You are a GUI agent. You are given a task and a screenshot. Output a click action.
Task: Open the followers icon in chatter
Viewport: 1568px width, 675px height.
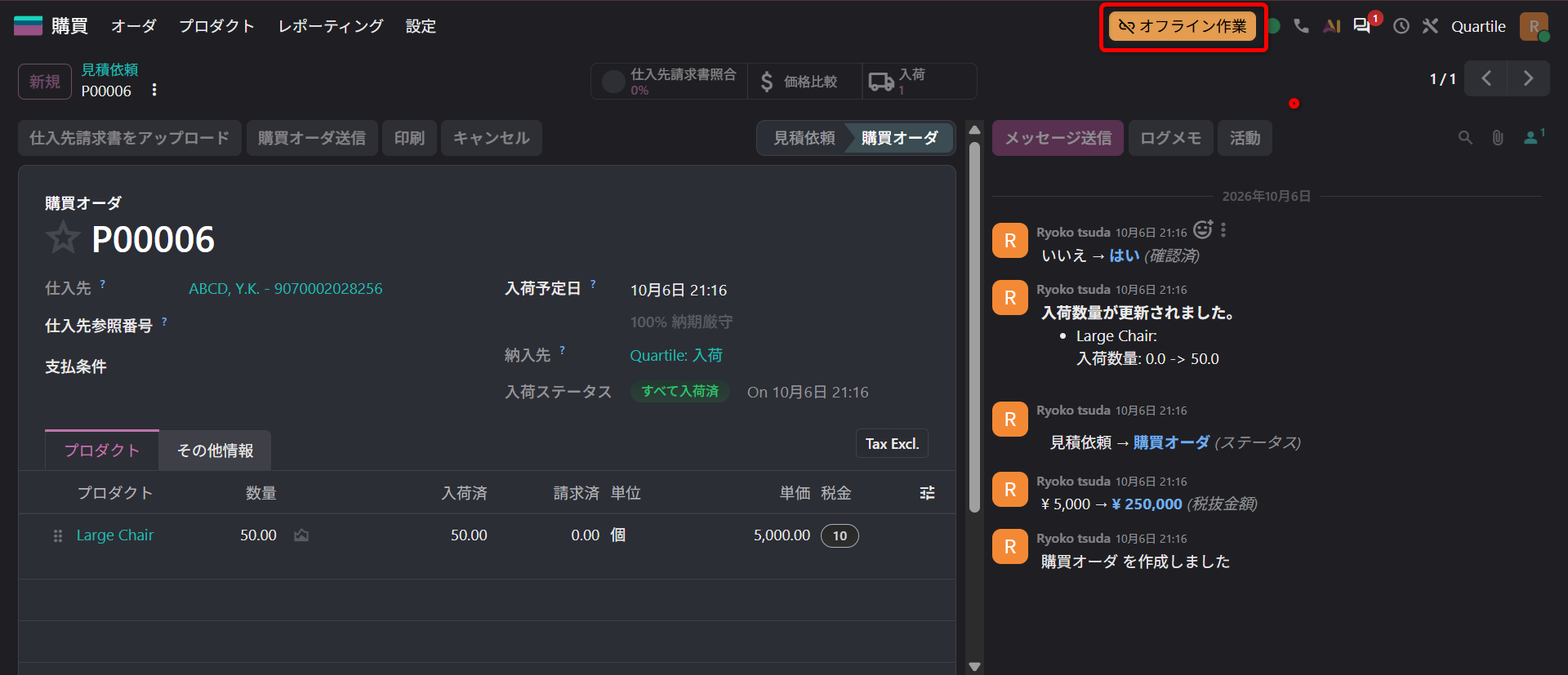(1533, 137)
